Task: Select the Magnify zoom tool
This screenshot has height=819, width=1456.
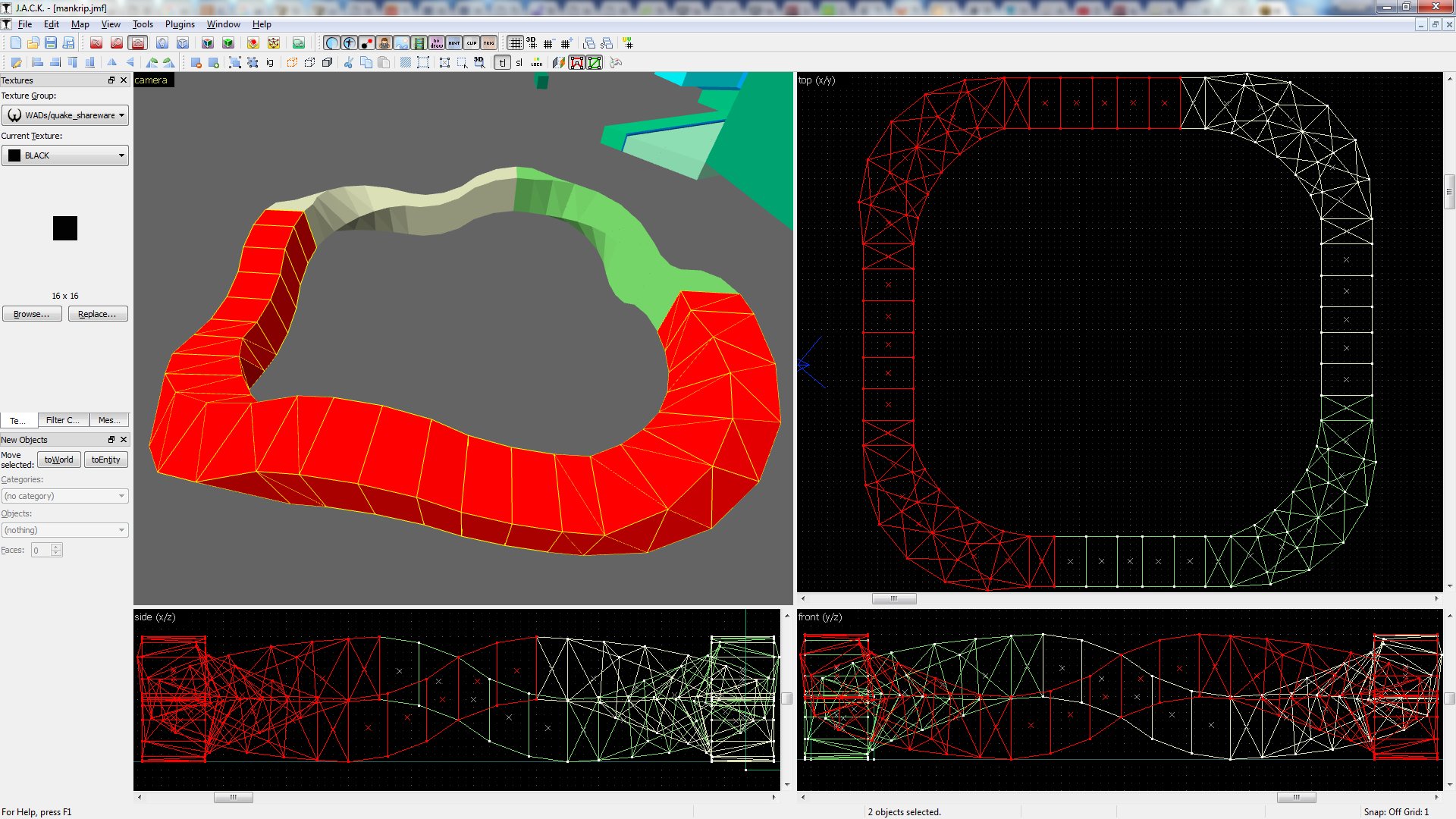Action: [x=117, y=43]
